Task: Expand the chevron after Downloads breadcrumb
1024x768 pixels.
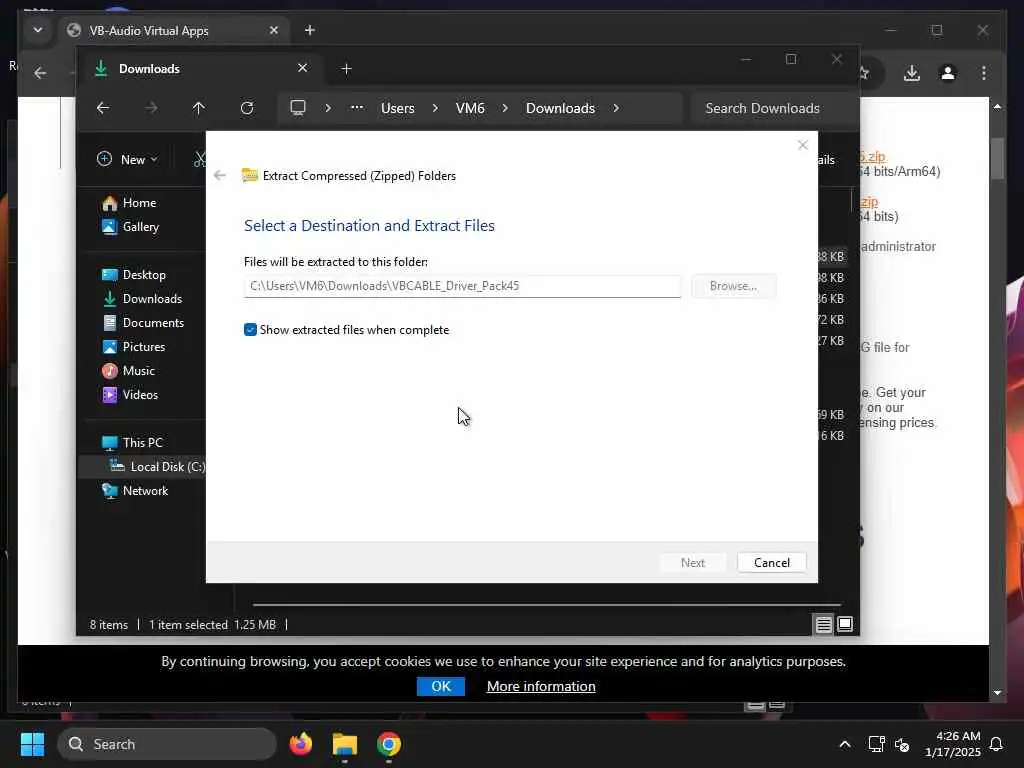Action: tap(616, 108)
